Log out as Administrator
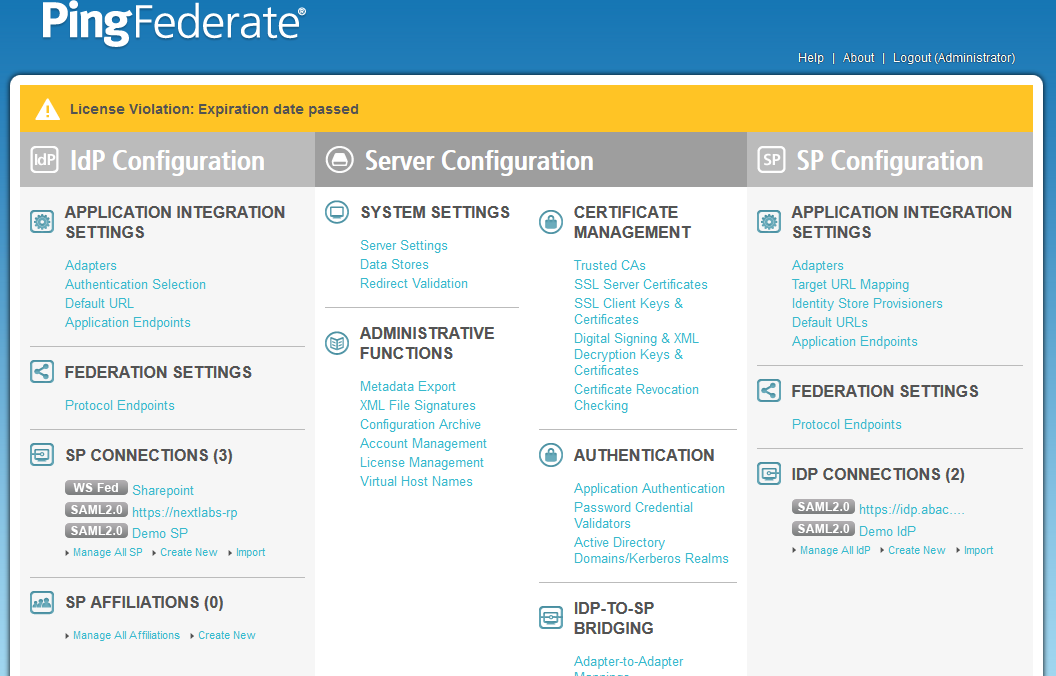 pos(954,58)
